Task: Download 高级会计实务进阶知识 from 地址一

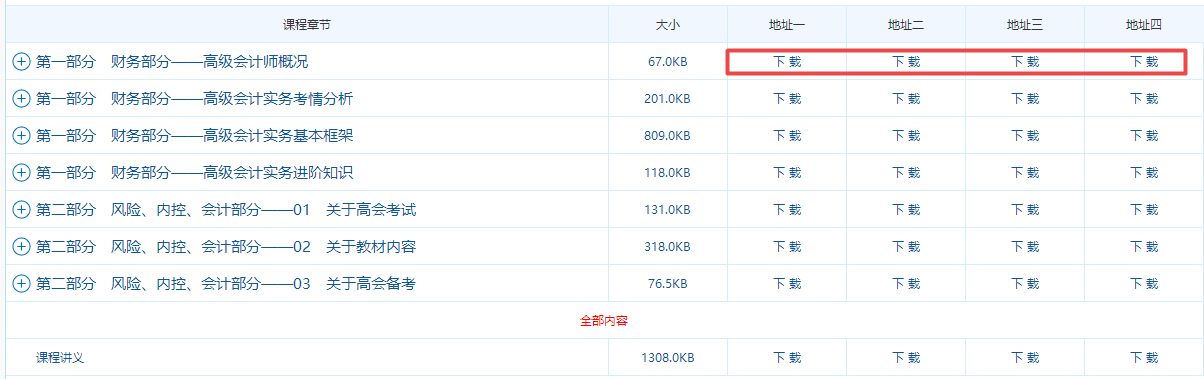Action: 787,173
